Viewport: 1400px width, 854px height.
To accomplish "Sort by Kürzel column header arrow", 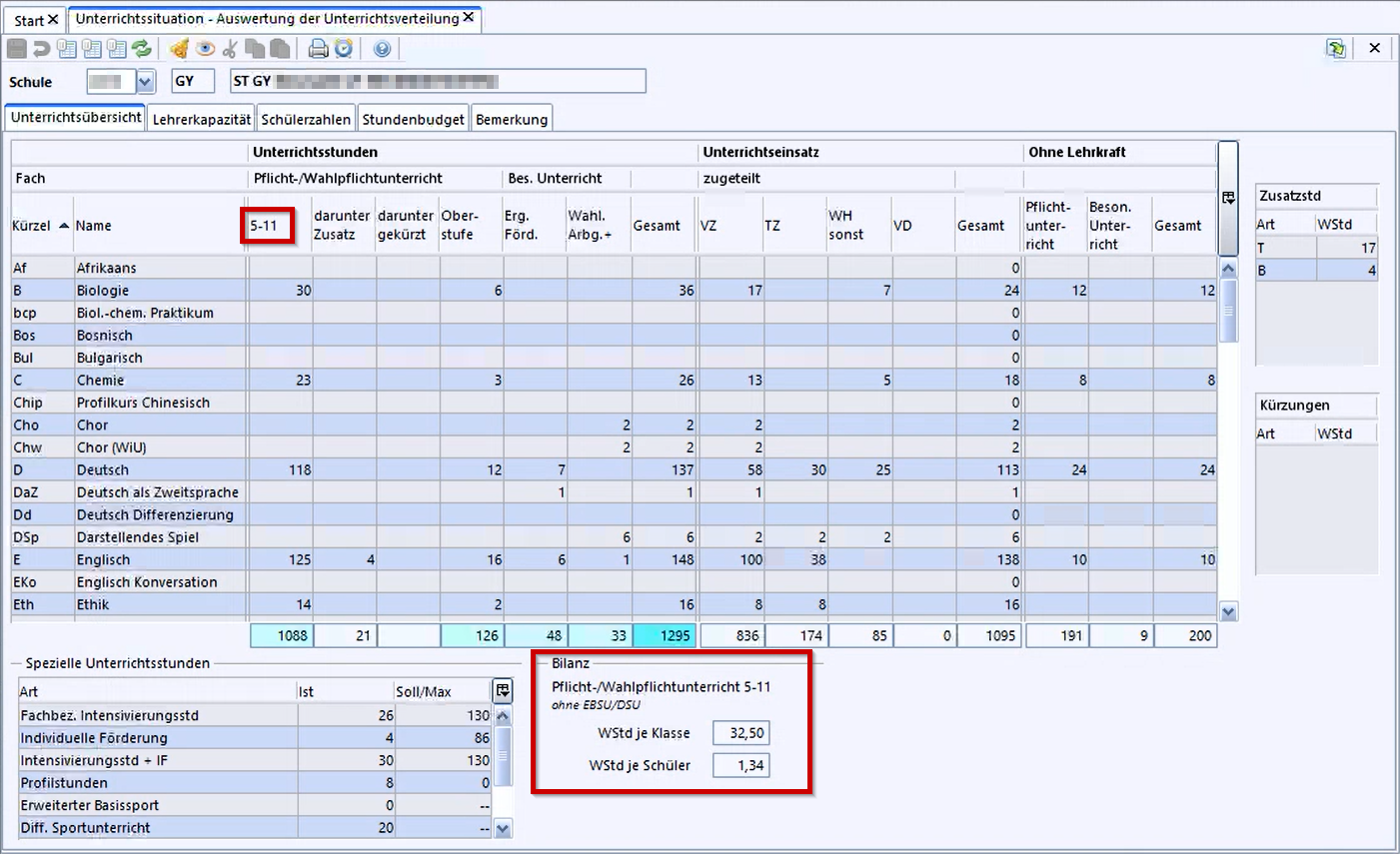I will click(x=64, y=226).
